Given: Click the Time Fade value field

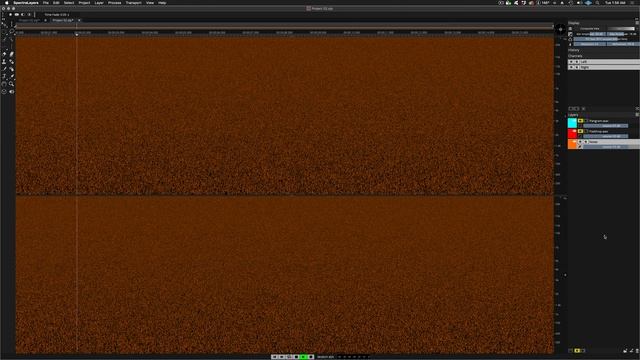Looking at the screenshot, I should [57, 15].
